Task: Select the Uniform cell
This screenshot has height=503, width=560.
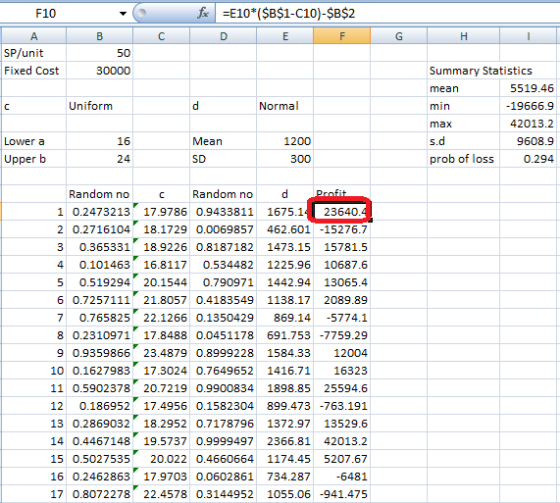Action: tap(99, 106)
